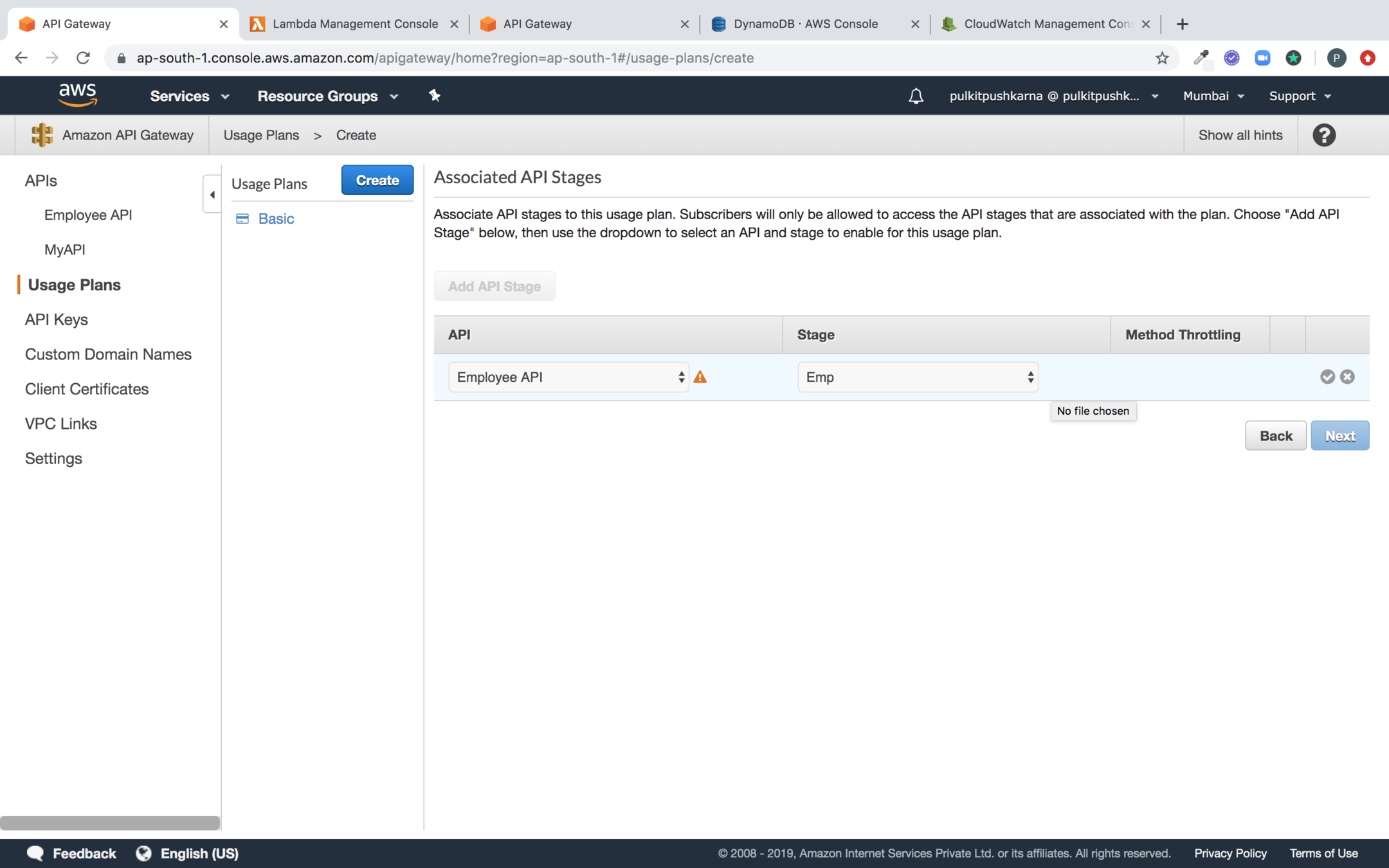The image size is (1389, 868).
Task: Open the Employee API dropdown
Action: click(x=568, y=377)
